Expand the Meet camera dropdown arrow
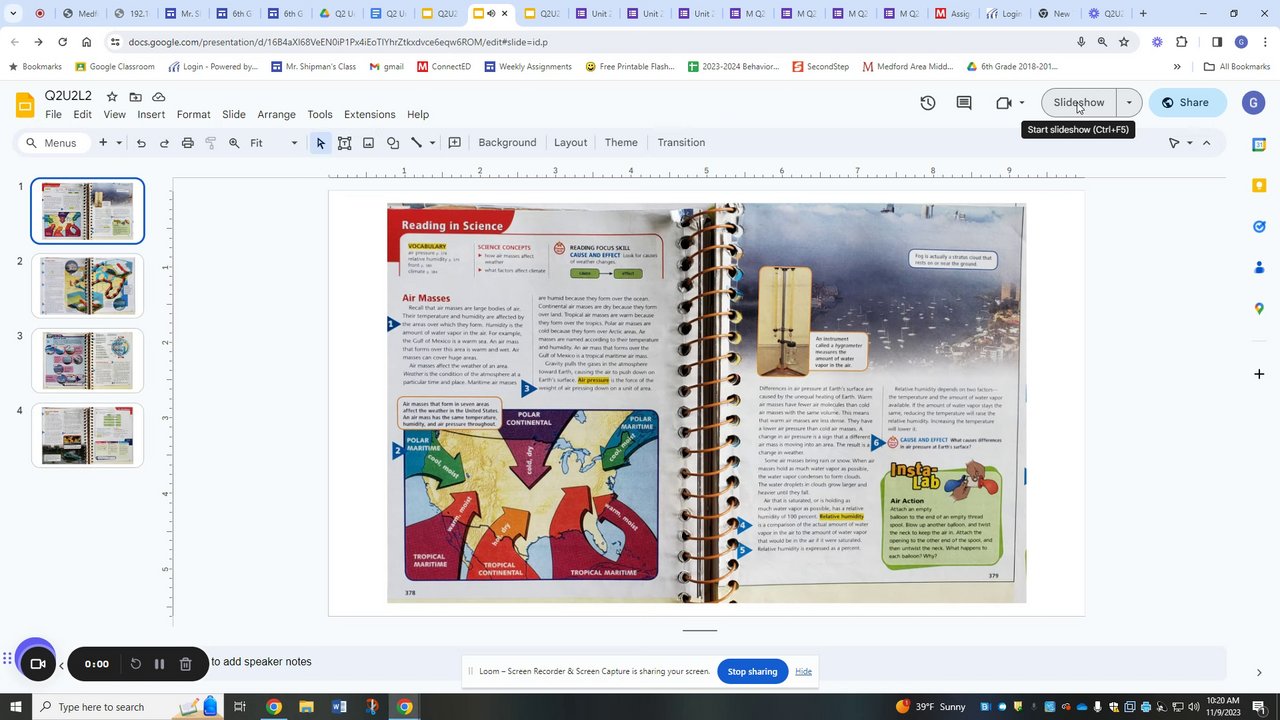Screen dimensions: 1280x720 pyautogui.click(x=1022, y=102)
